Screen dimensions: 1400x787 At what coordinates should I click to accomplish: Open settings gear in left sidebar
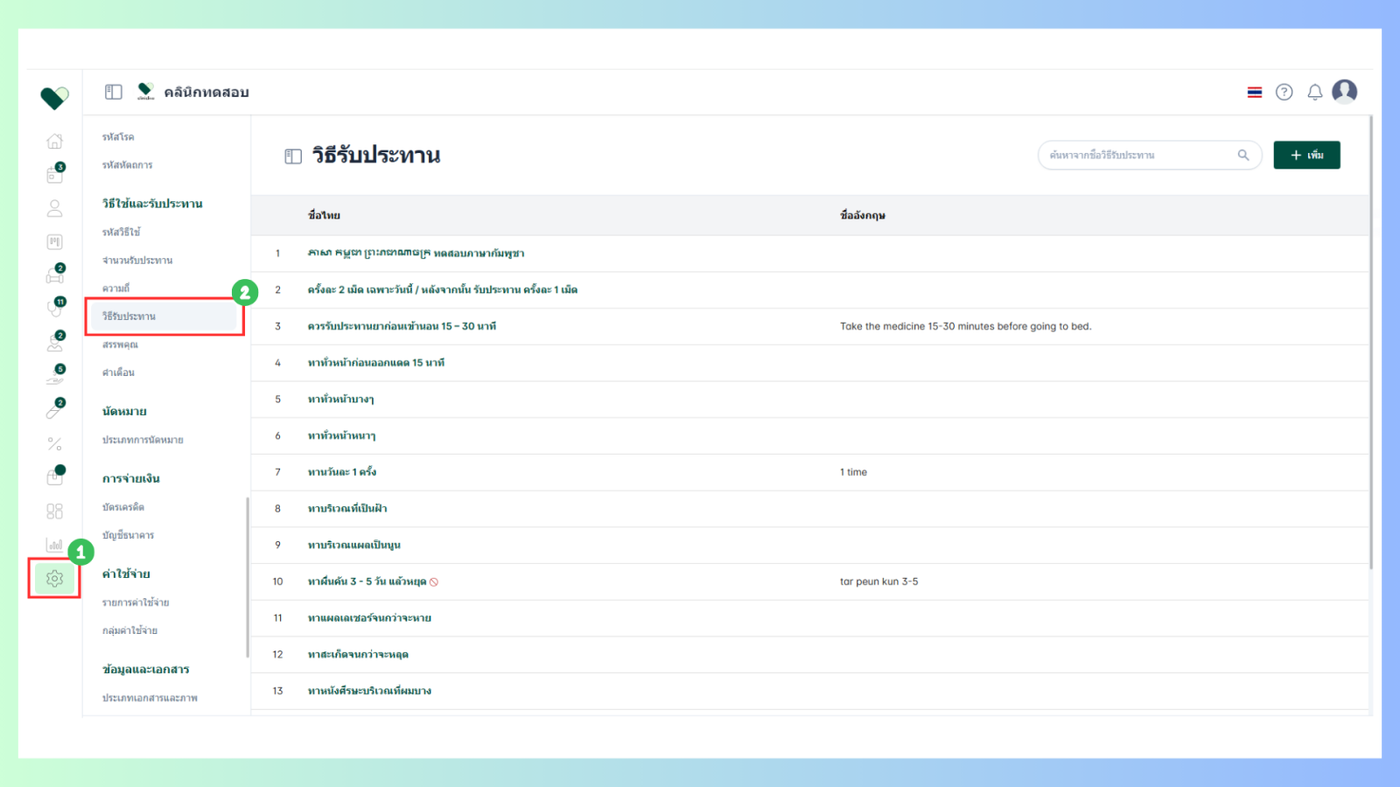coord(54,578)
